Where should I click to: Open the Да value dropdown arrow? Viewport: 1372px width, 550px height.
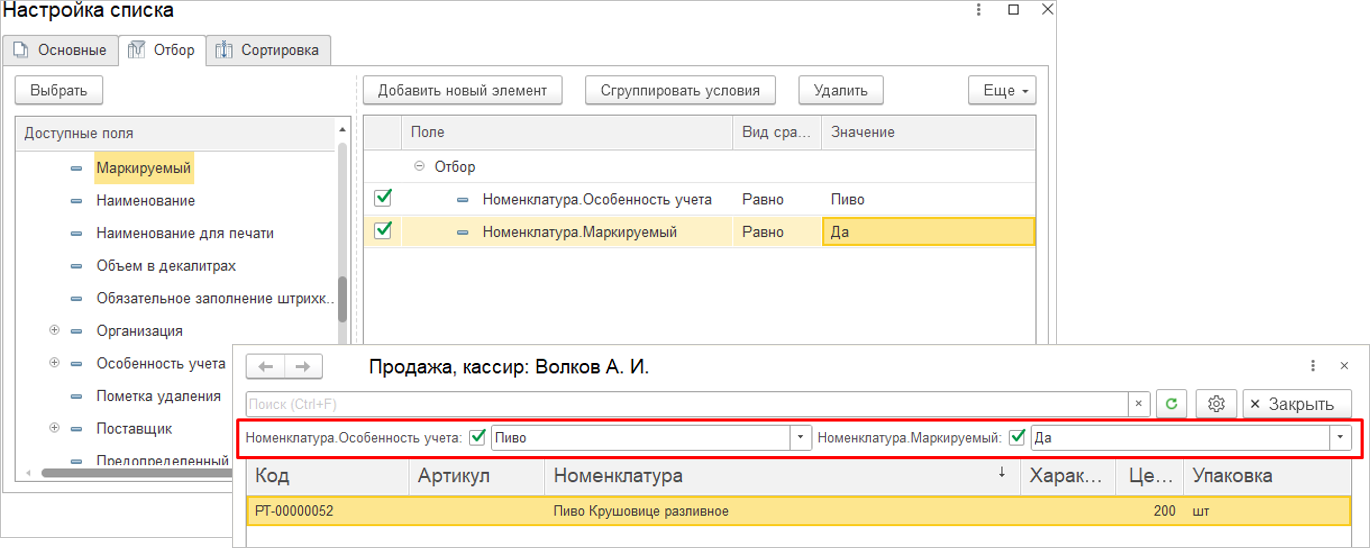1339,438
